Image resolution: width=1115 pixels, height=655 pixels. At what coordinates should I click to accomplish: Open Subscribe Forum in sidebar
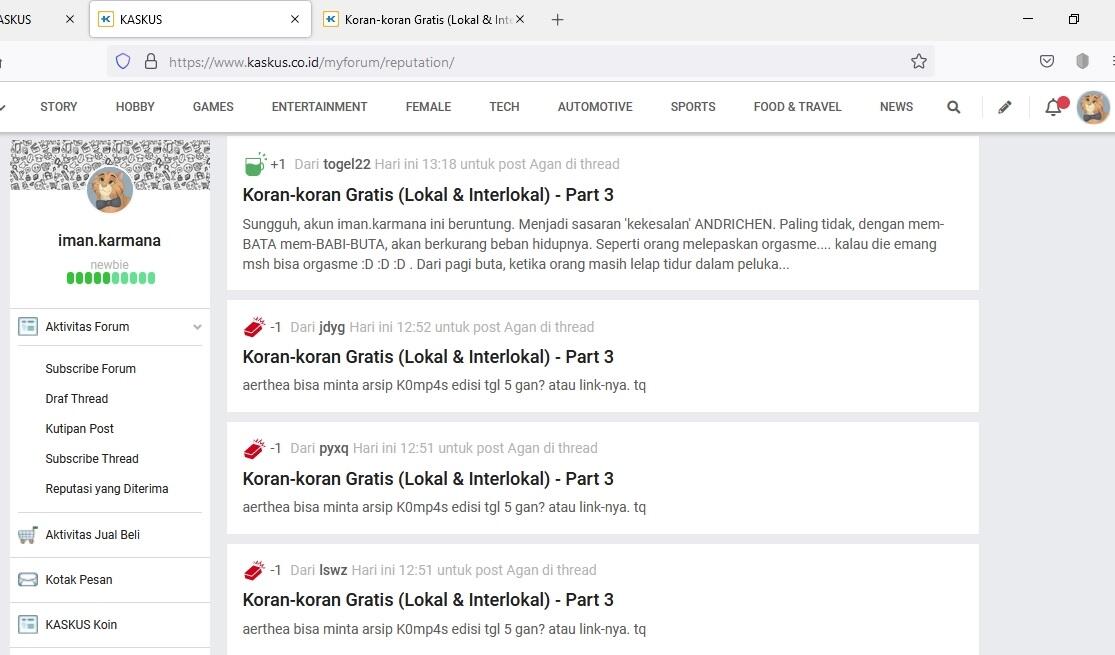pos(90,368)
